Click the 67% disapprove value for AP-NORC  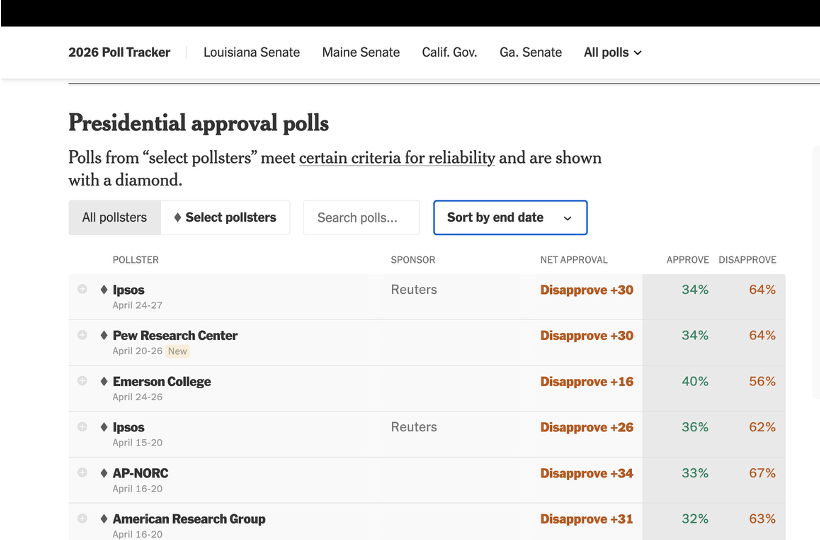click(x=762, y=473)
